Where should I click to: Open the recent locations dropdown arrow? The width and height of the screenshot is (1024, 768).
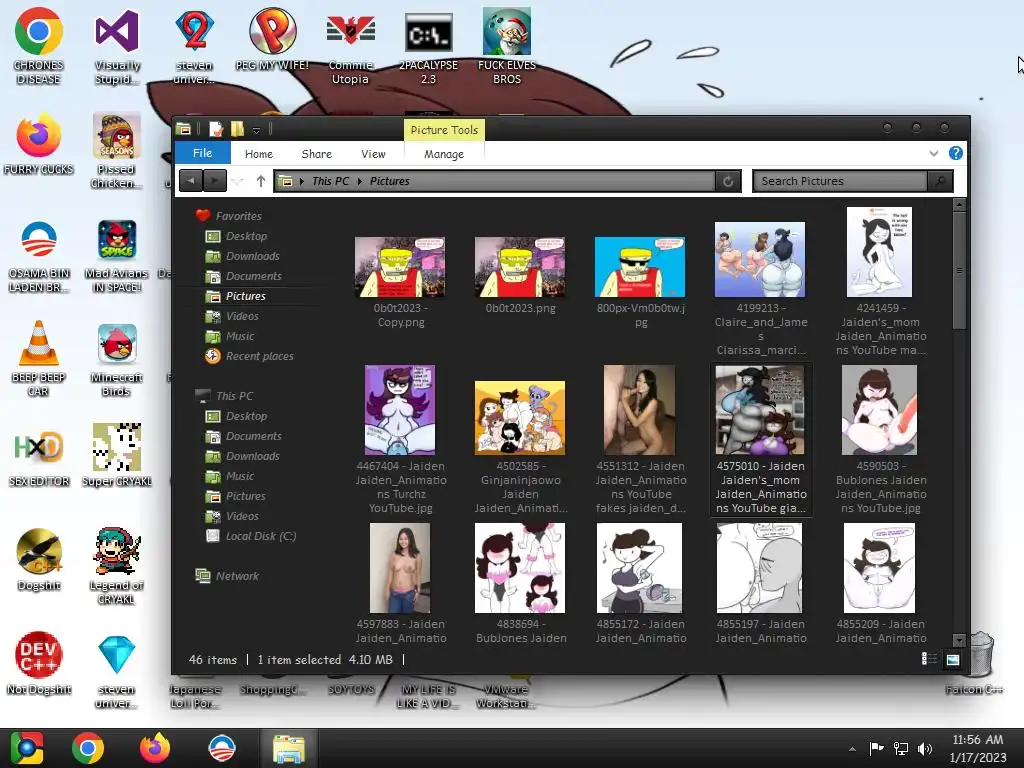[x=238, y=182]
